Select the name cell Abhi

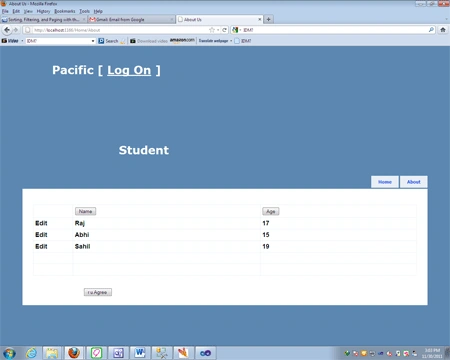(x=82, y=235)
